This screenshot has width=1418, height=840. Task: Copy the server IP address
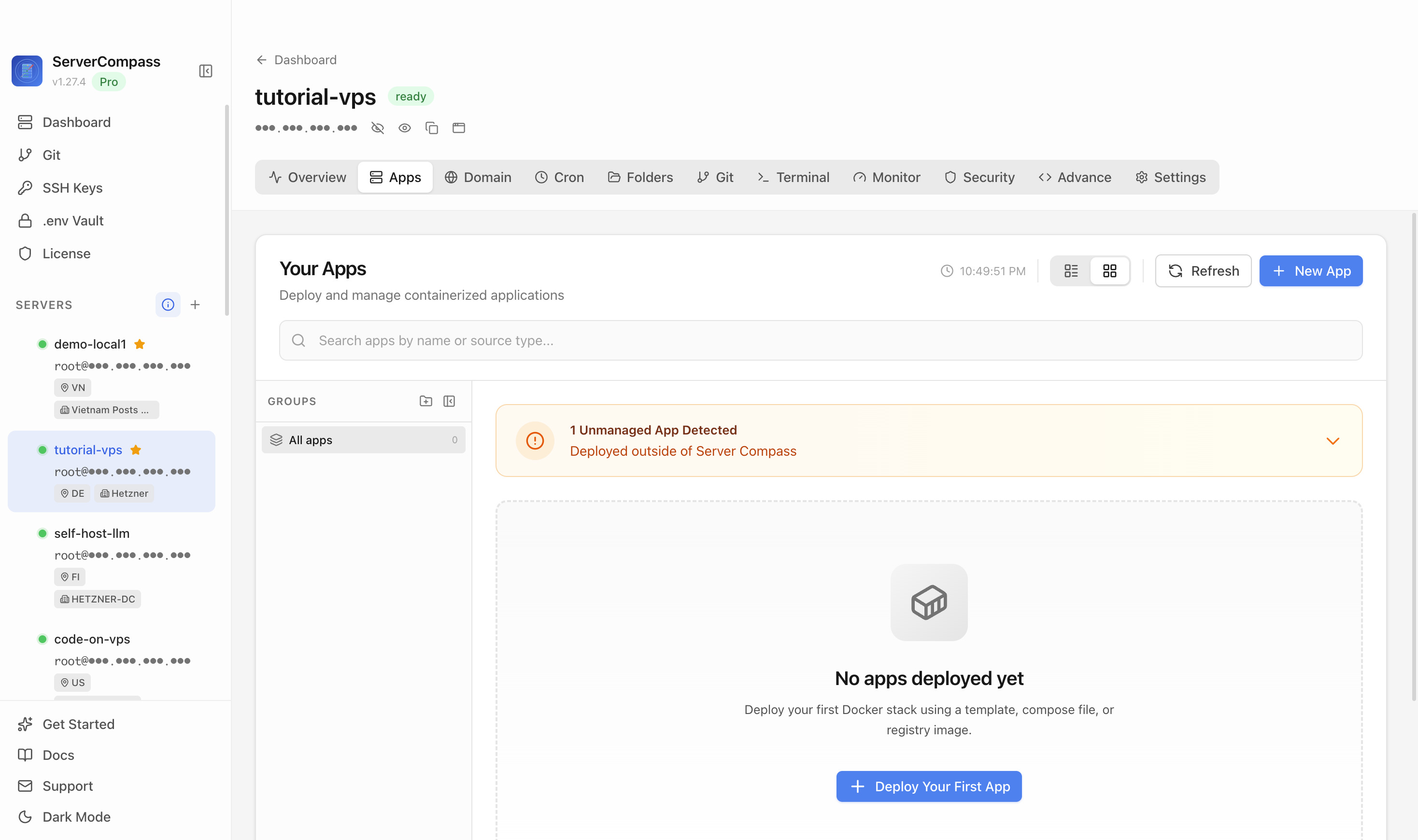coord(431,128)
